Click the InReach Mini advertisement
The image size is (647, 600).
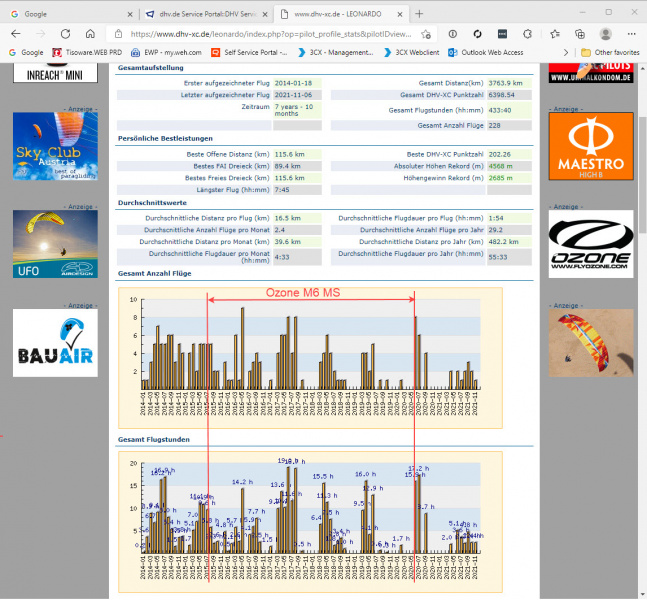coord(55,73)
